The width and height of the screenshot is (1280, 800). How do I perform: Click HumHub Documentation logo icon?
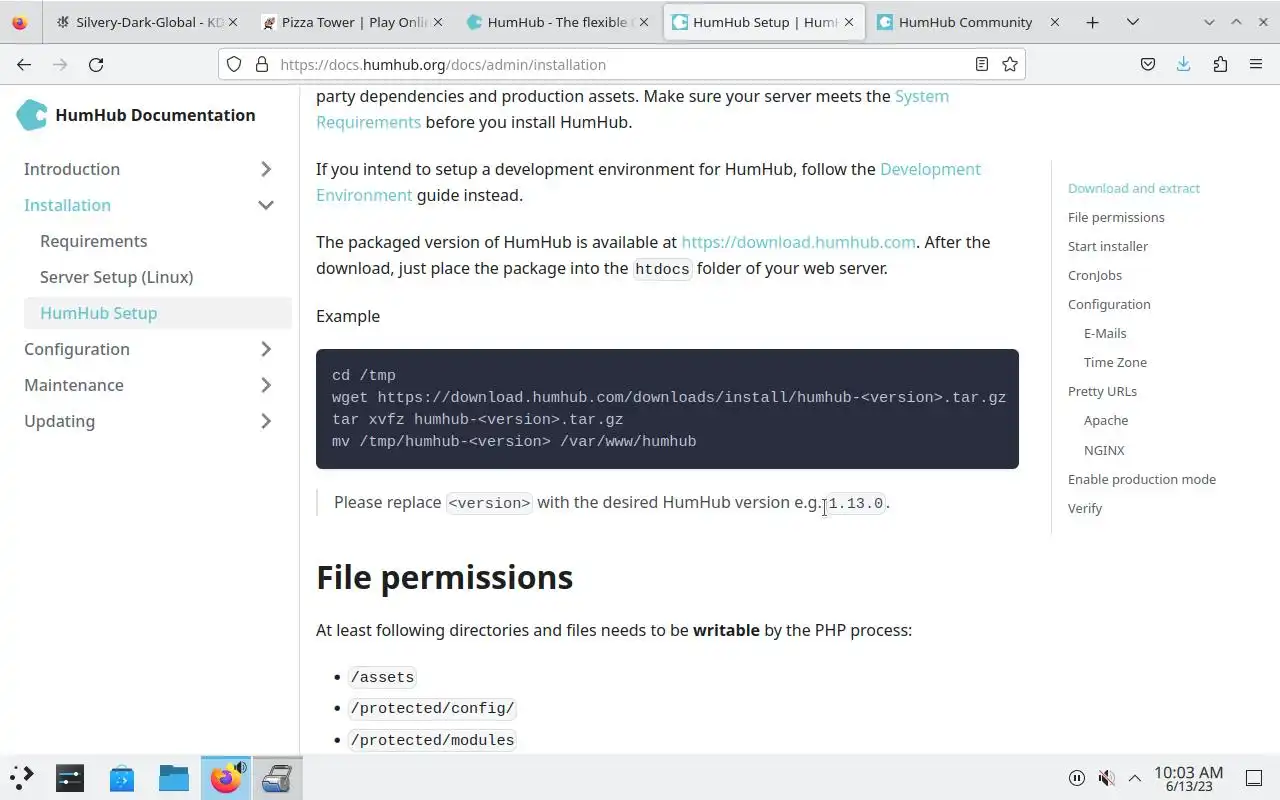pos(32,115)
